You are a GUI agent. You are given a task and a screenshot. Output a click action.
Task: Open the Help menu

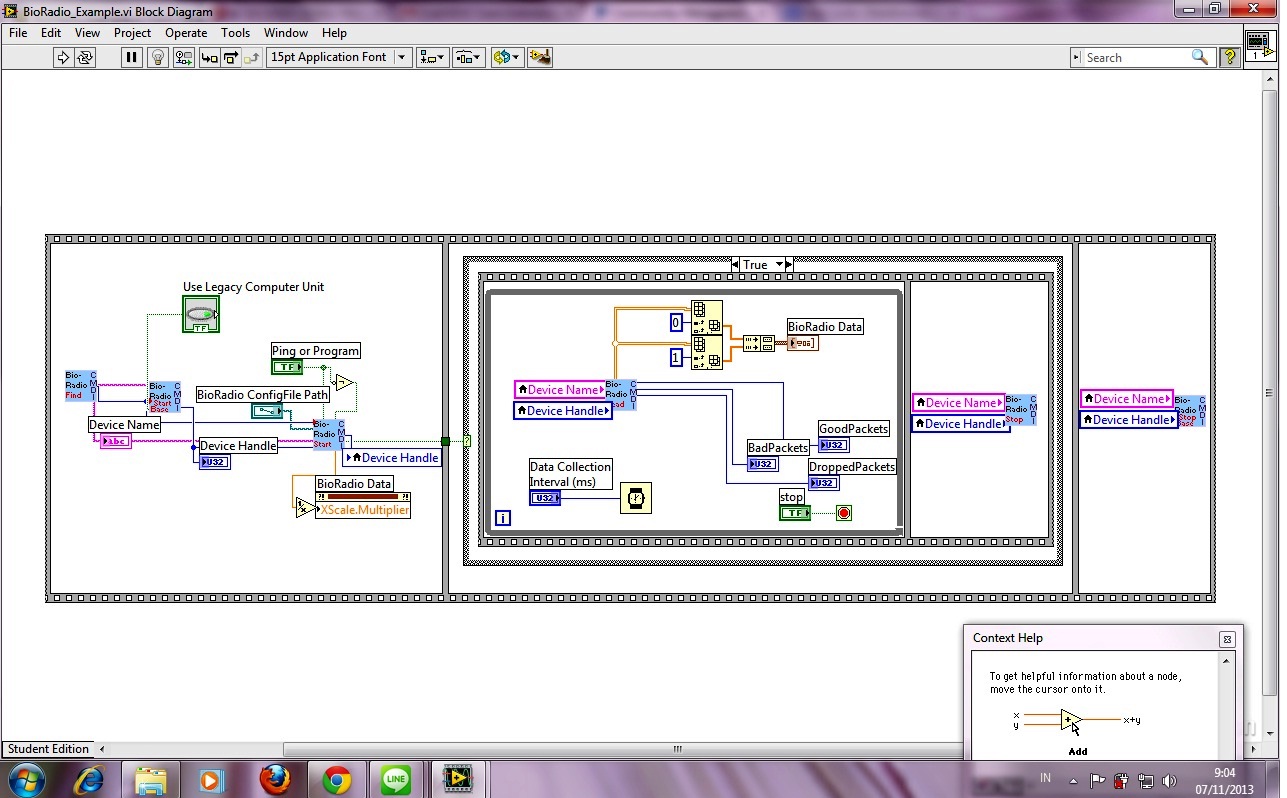[334, 33]
